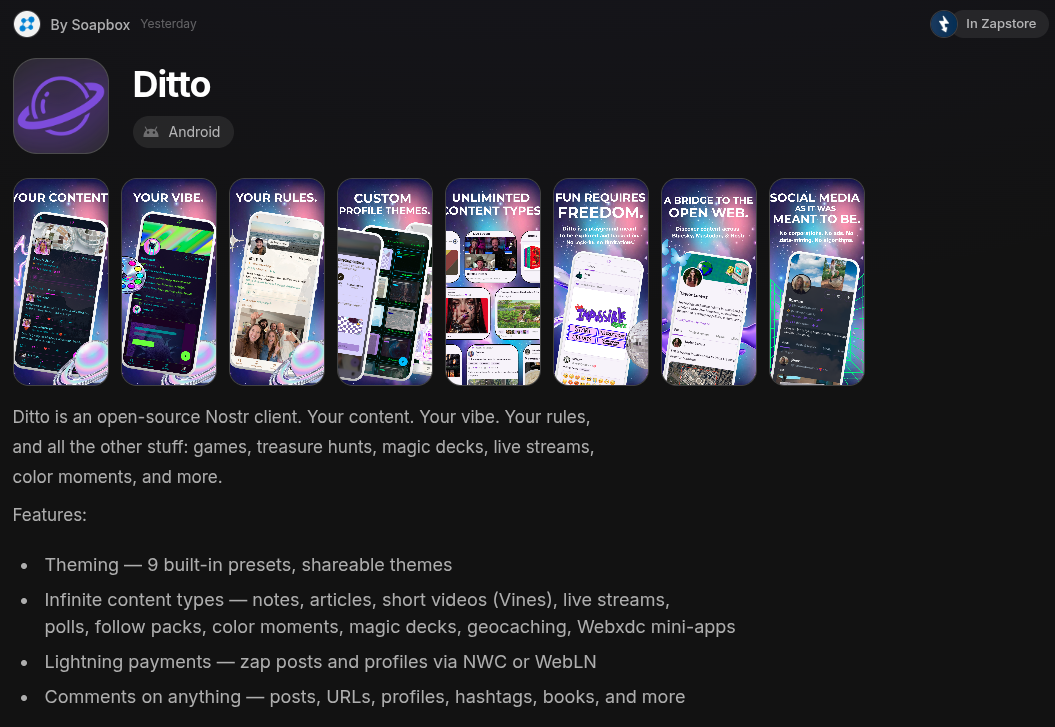The image size is (1055, 727).
Task: Click the Zapstore lightning logo icon
Action: tap(943, 24)
